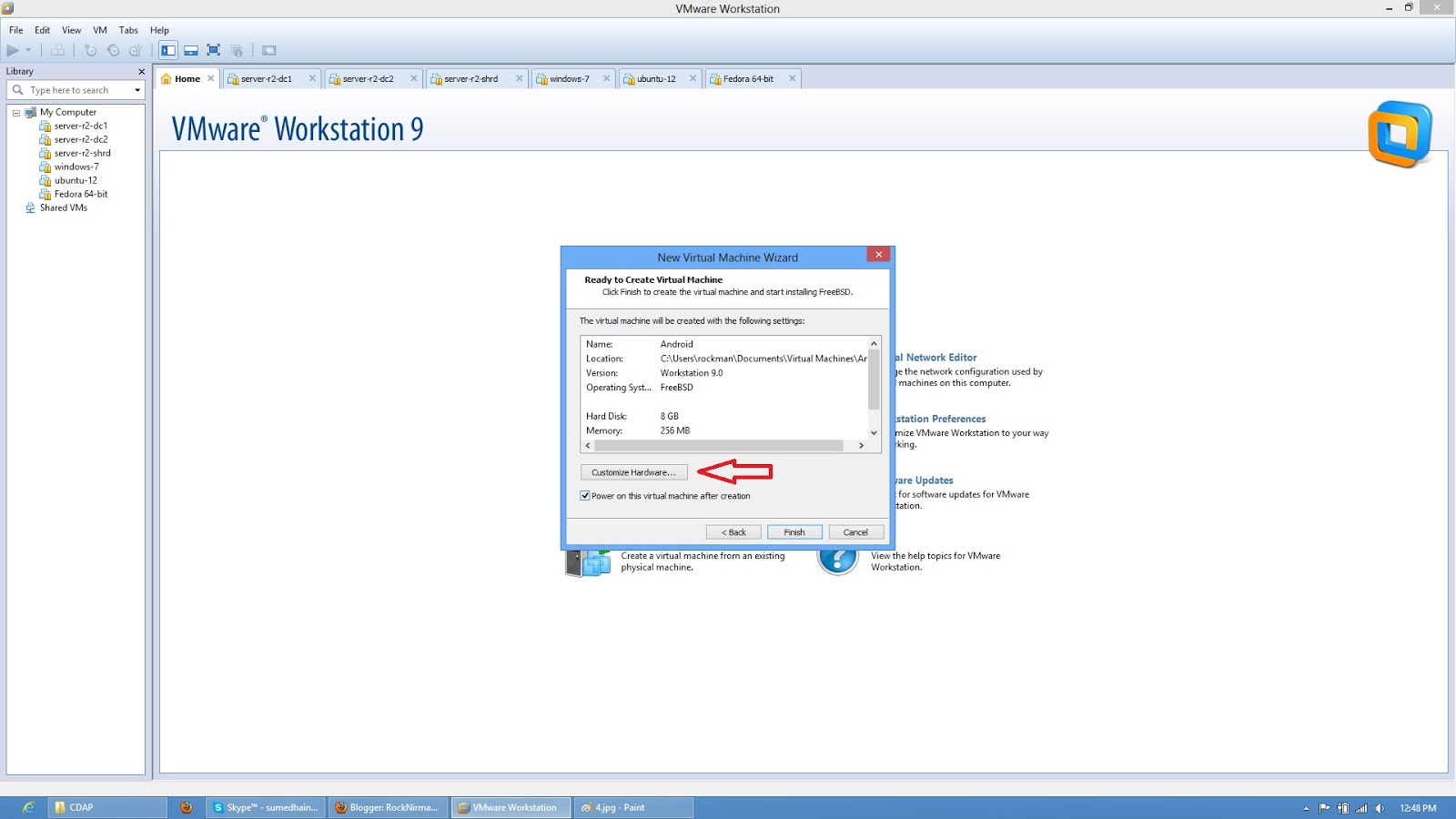1456x819 pixels.
Task: Click the Help question mark icon on Home page
Action: [837, 559]
